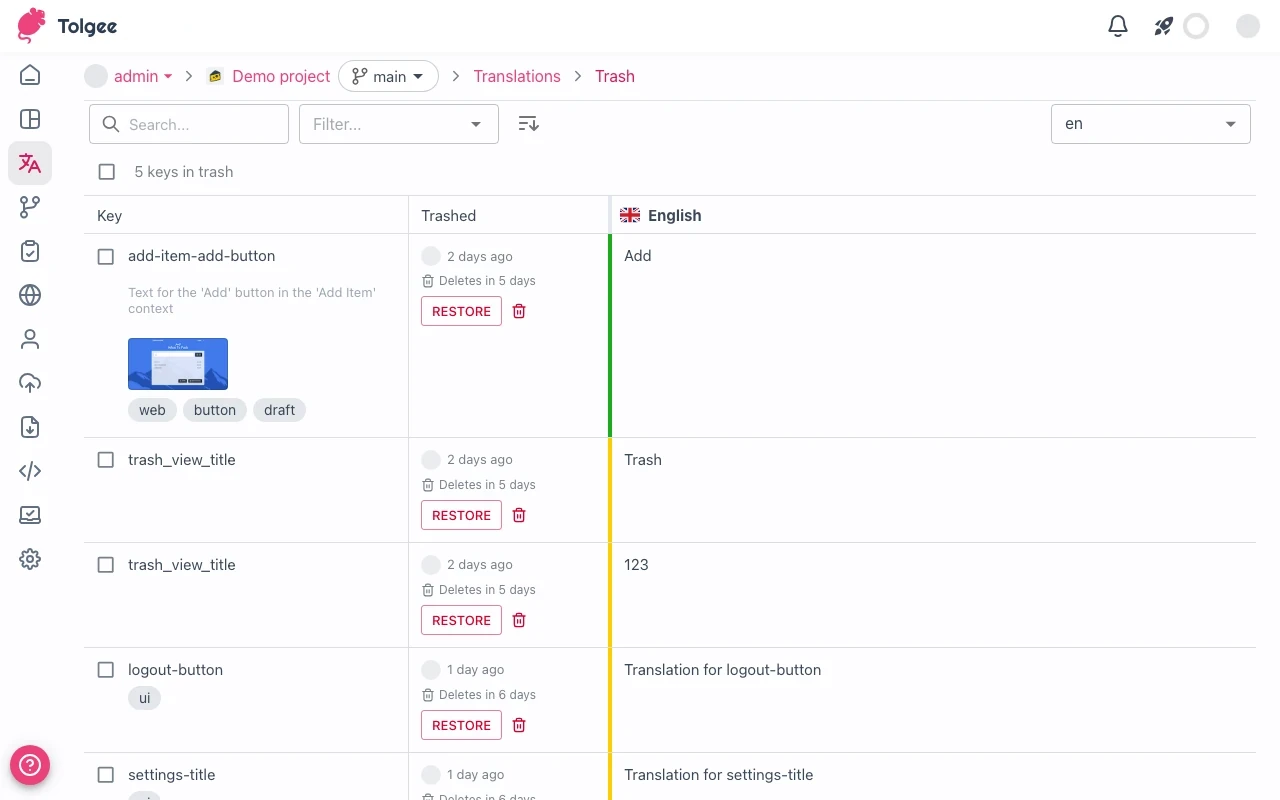This screenshot has width=1280, height=800.
Task: Navigate to the Translations breadcrumb
Action: (516, 76)
